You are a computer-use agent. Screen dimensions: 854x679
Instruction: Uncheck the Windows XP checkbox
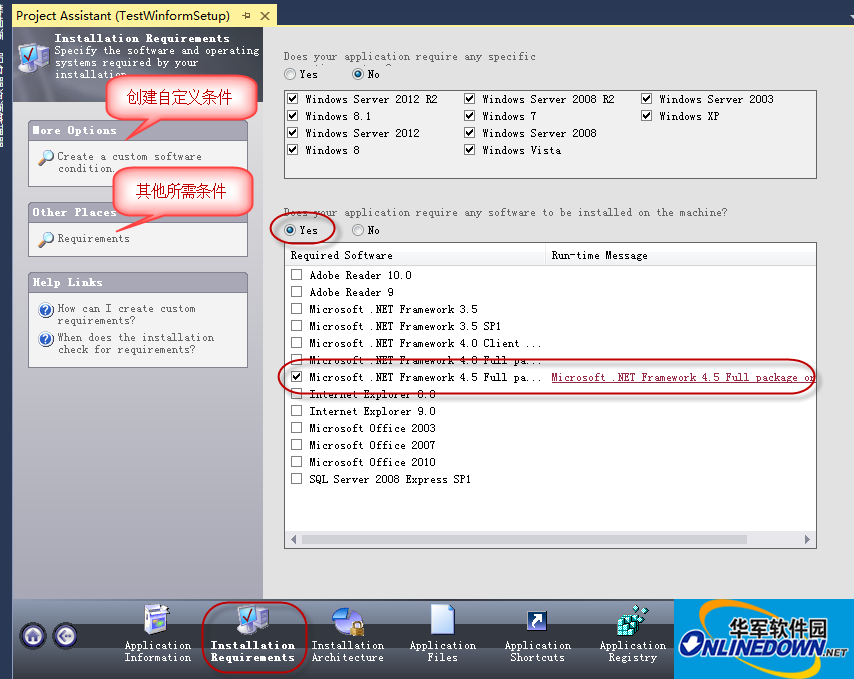pos(646,115)
